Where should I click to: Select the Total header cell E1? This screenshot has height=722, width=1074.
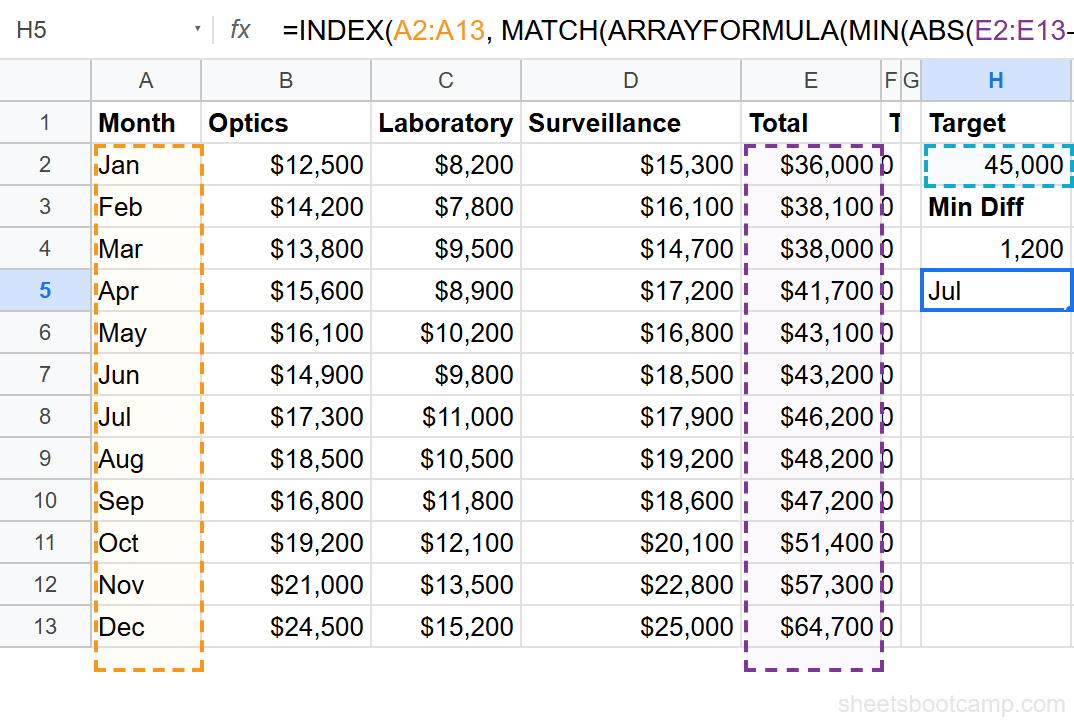click(x=810, y=123)
